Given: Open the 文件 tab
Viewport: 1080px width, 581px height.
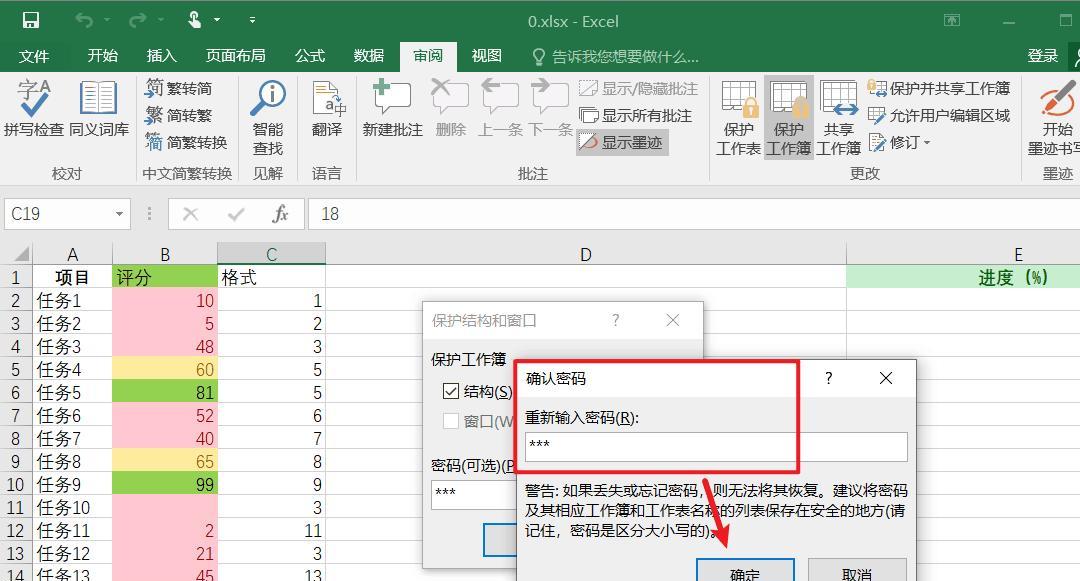Looking at the screenshot, I should click(34, 56).
